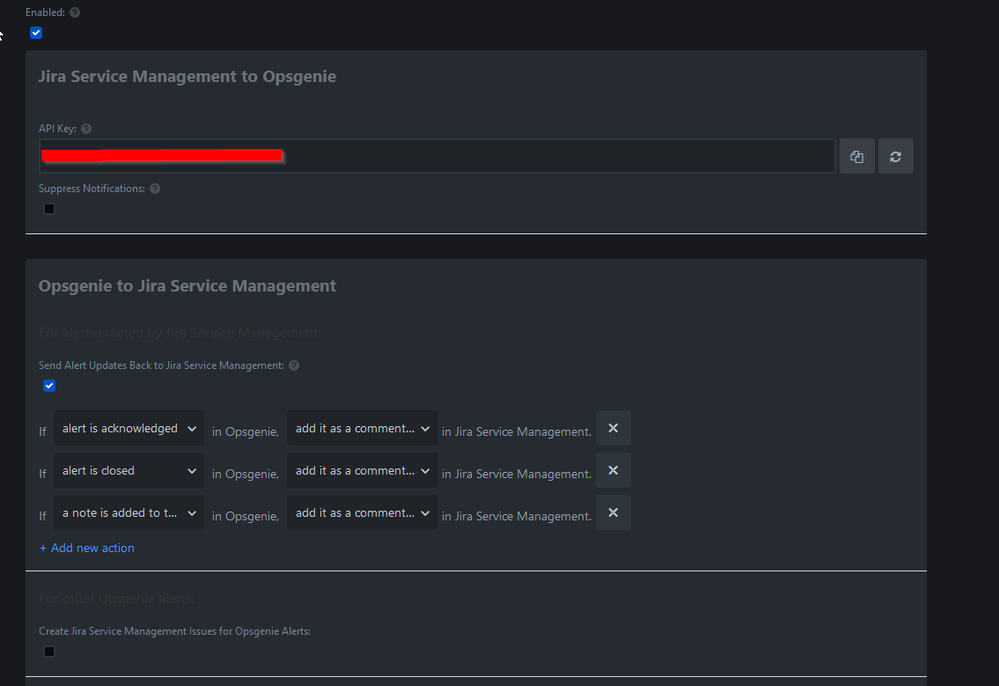Screen dimensions: 999x686
Task: Open help icon next to API Key
Action: (x=86, y=129)
